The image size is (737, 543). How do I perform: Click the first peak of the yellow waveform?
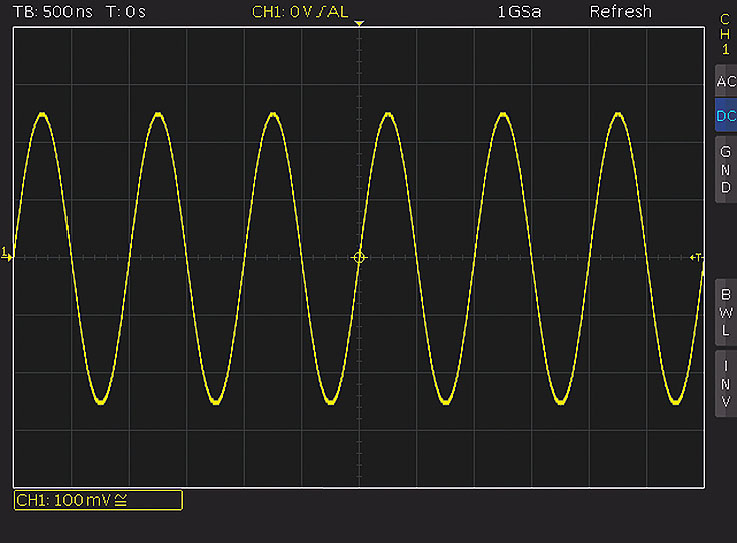click(x=41, y=114)
